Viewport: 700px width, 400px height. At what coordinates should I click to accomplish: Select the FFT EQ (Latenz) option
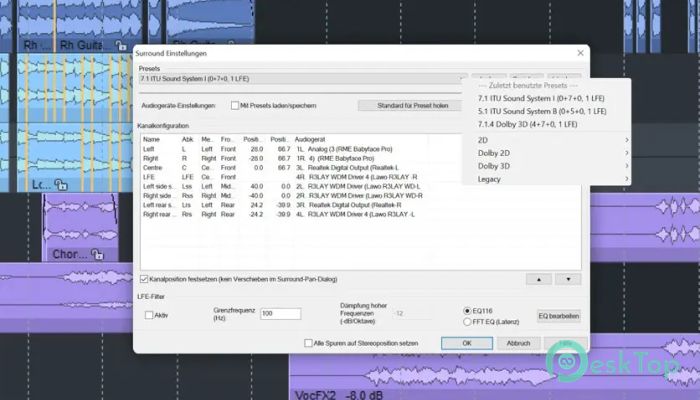(x=468, y=322)
